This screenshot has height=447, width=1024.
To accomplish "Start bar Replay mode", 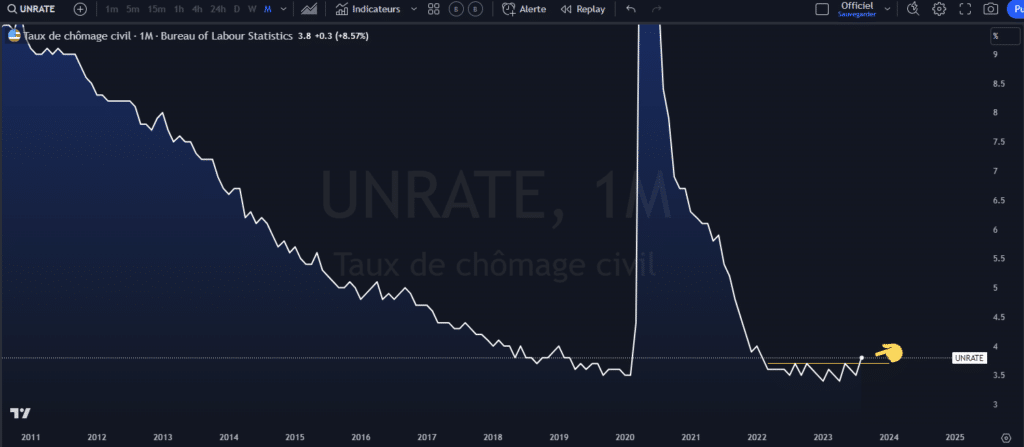I will pos(582,9).
